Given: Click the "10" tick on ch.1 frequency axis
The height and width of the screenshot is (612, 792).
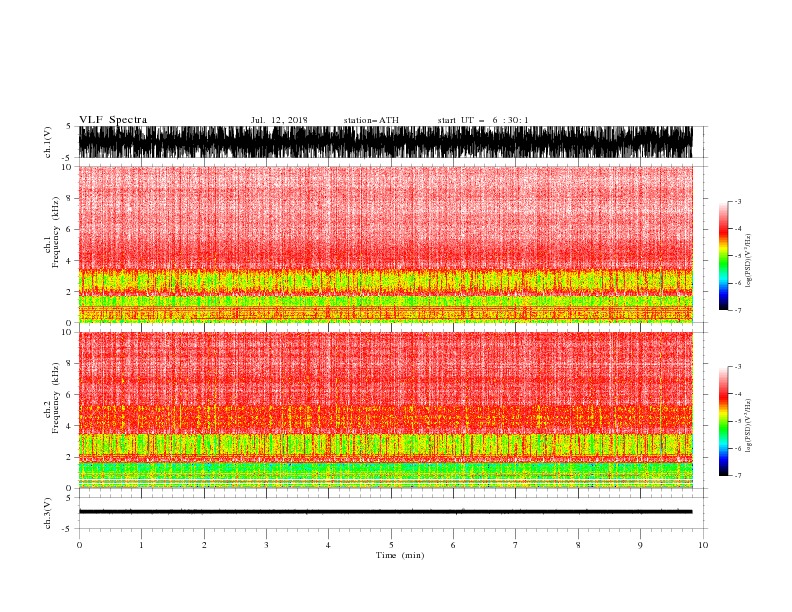Looking at the screenshot, I should (67, 167).
